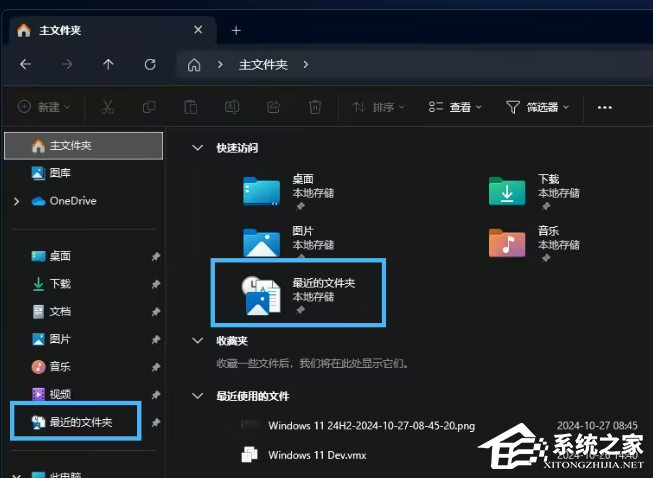Refresh the current folder view
The height and width of the screenshot is (478, 653).
[150, 64]
